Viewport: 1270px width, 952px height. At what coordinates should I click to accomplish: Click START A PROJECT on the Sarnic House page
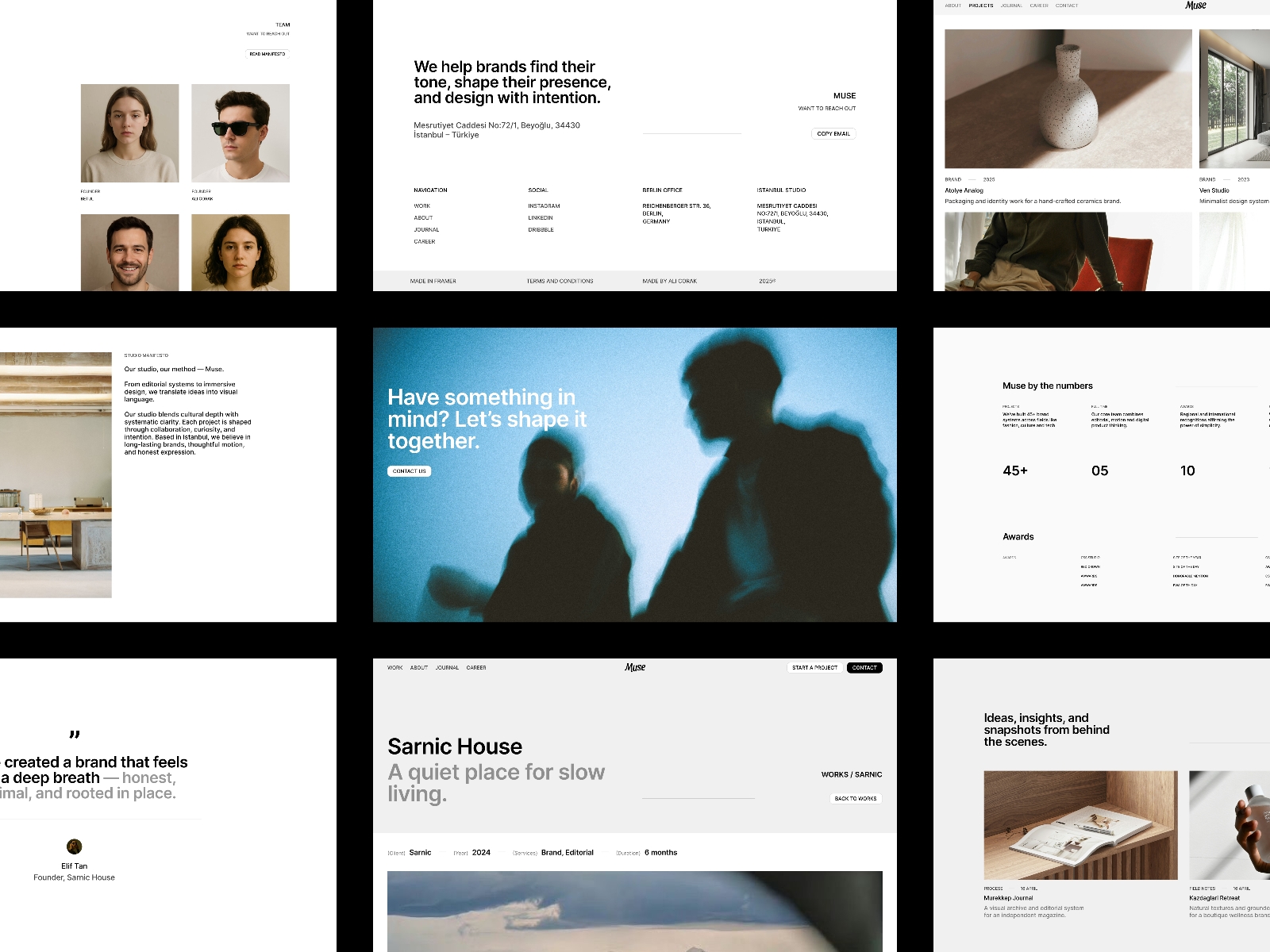(x=815, y=667)
